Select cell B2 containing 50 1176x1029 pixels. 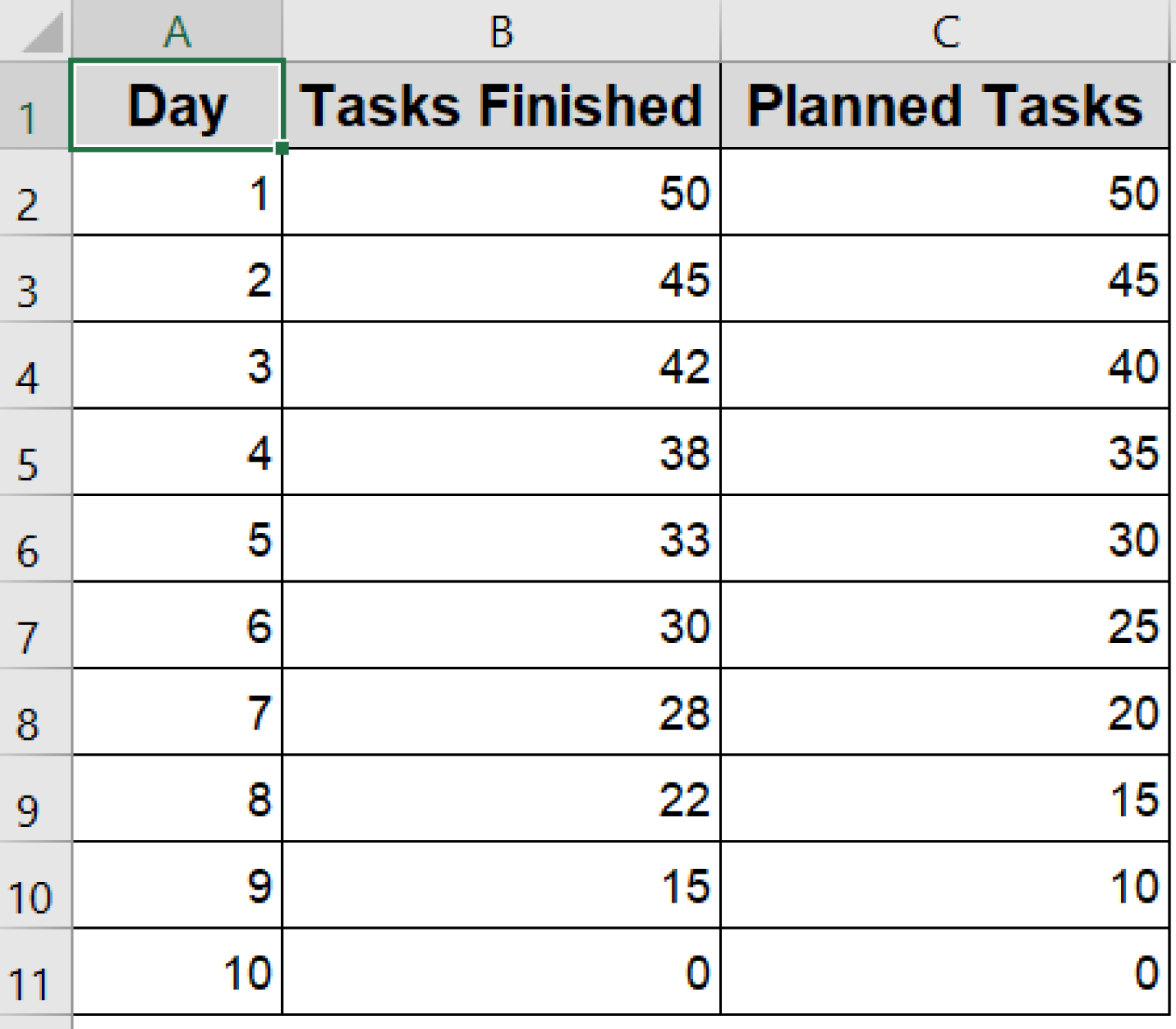click(501, 194)
